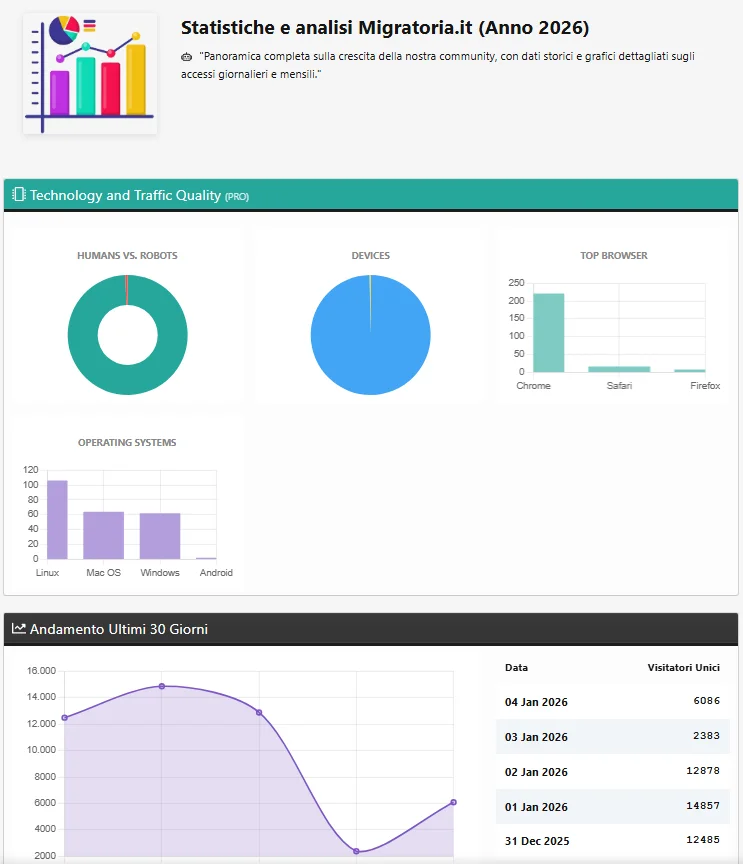The image size is (743, 864).
Task: Click the Andamento Ultimi 30 Giorni panel header
Action: coord(371,629)
